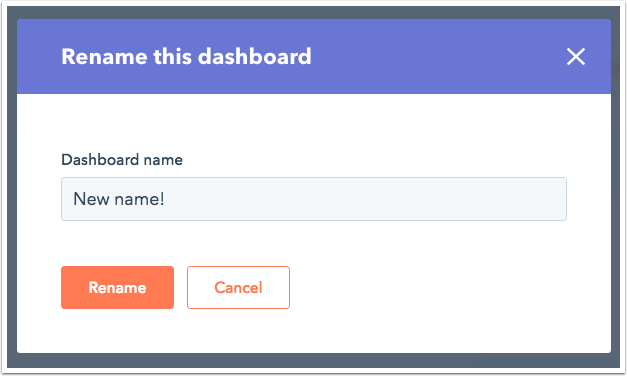Viewport: 627px width, 376px height.
Task: Dismiss dialog using outlined Cancel button
Action: tap(238, 287)
